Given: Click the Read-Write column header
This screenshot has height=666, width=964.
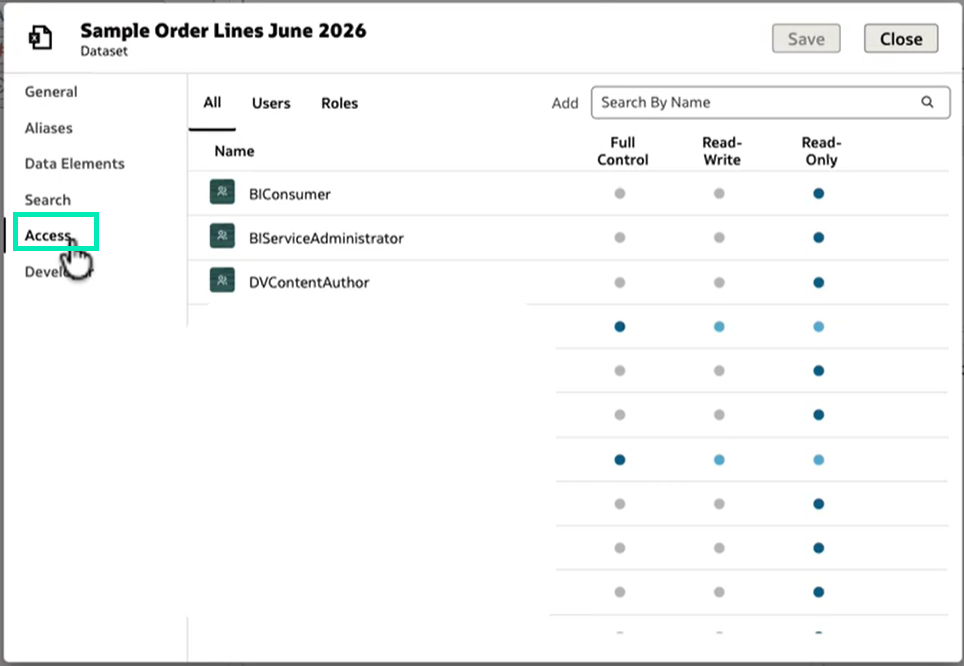Looking at the screenshot, I should (722, 151).
